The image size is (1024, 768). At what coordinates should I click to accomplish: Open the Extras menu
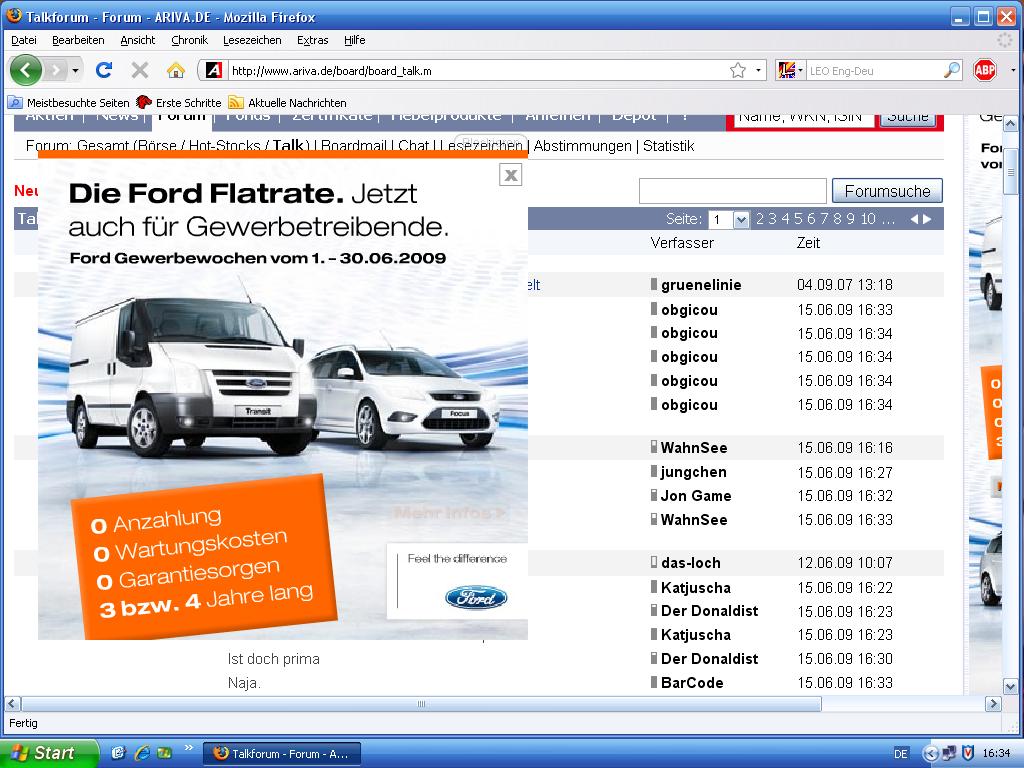coord(313,40)
